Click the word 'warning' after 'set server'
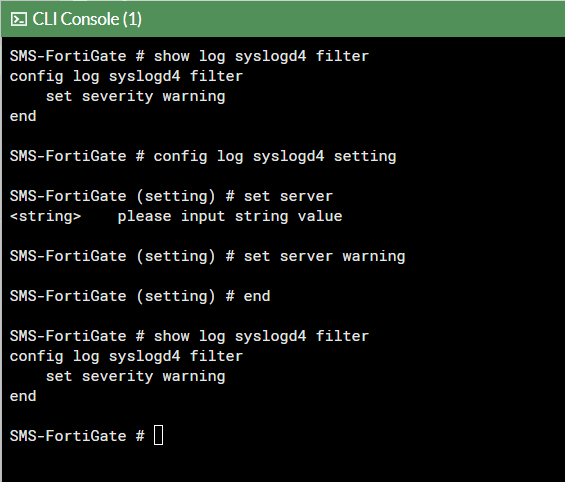 tap(374, 256)
